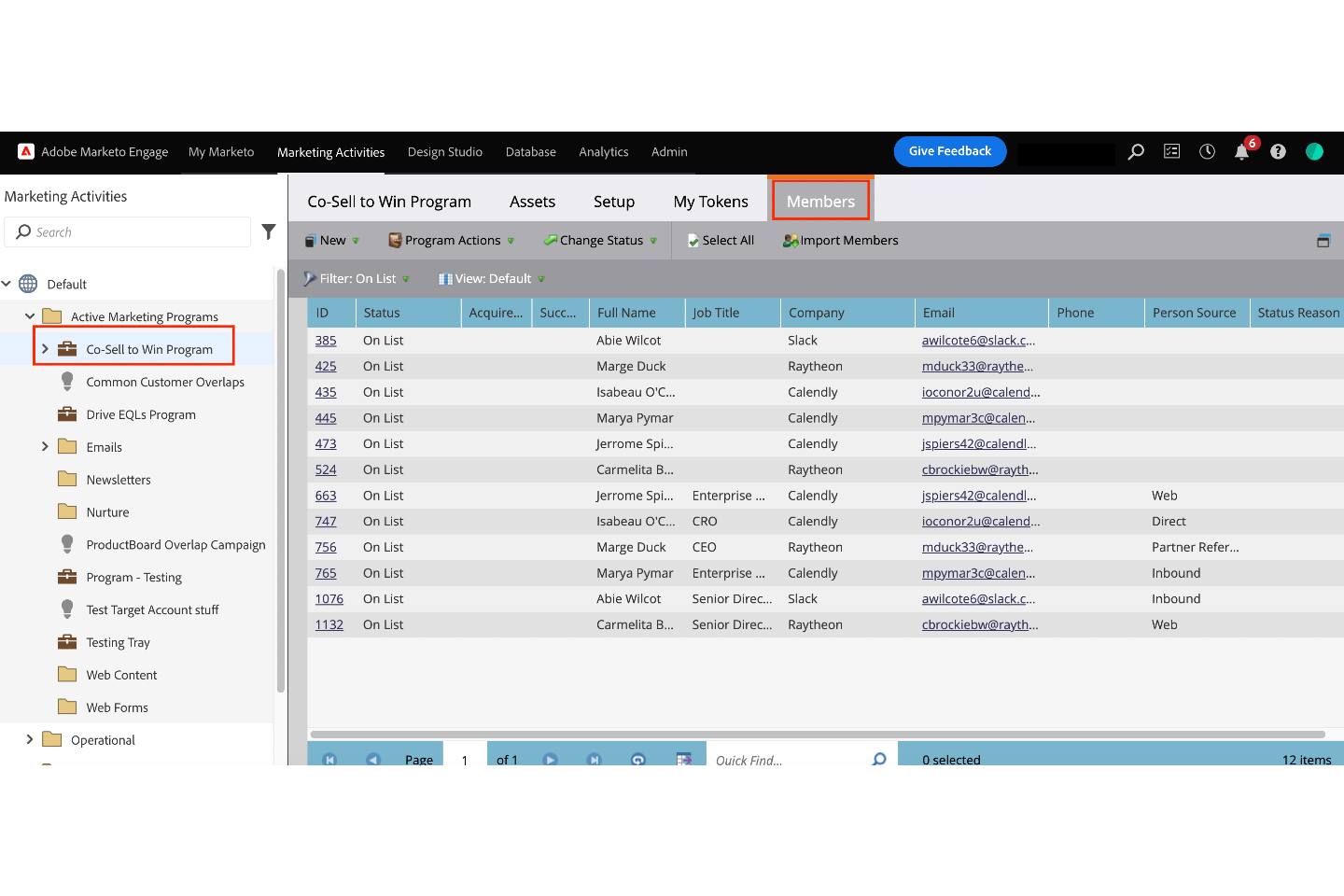1344x896 pixels.
Task: Expand the Operational folder
Action: pyautogui.click(x=30, y=740)
